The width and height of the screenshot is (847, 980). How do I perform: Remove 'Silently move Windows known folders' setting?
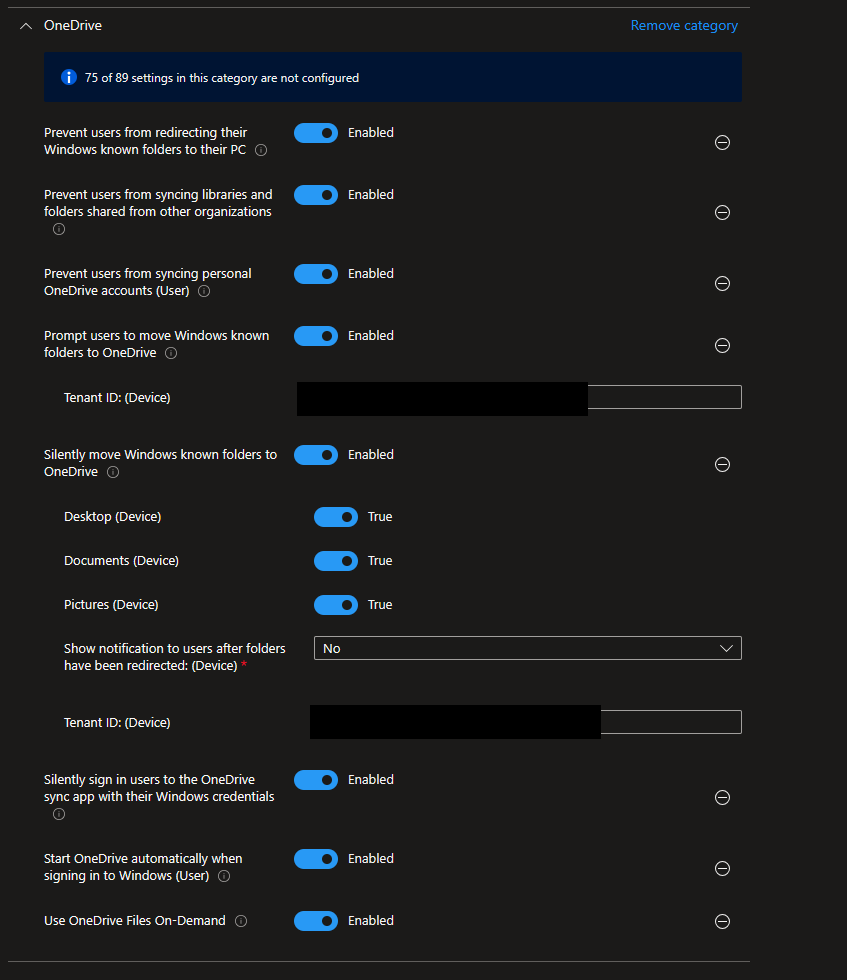click(722, 464)
